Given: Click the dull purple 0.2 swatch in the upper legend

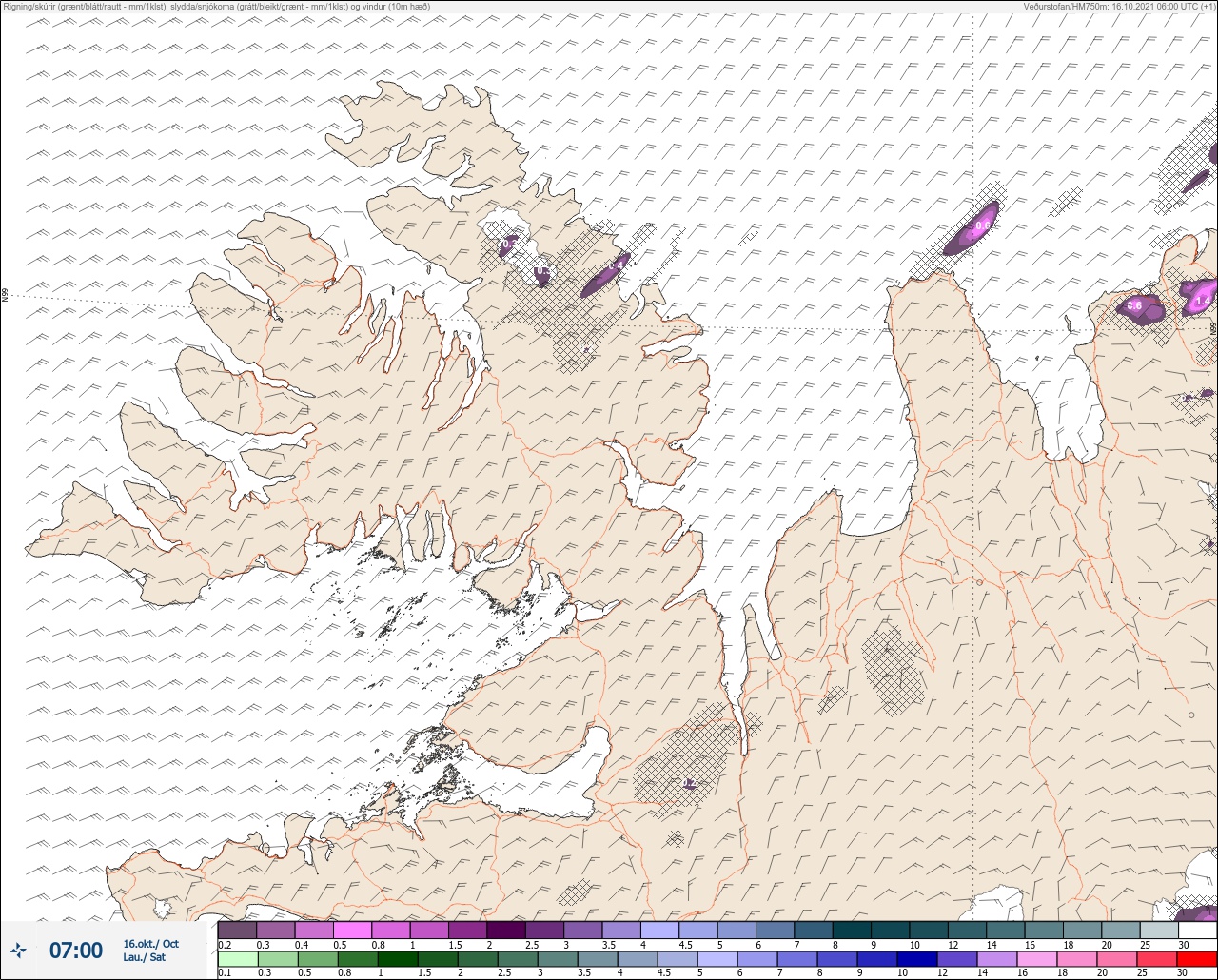Looking at the screenshot, I should [237, 930].
